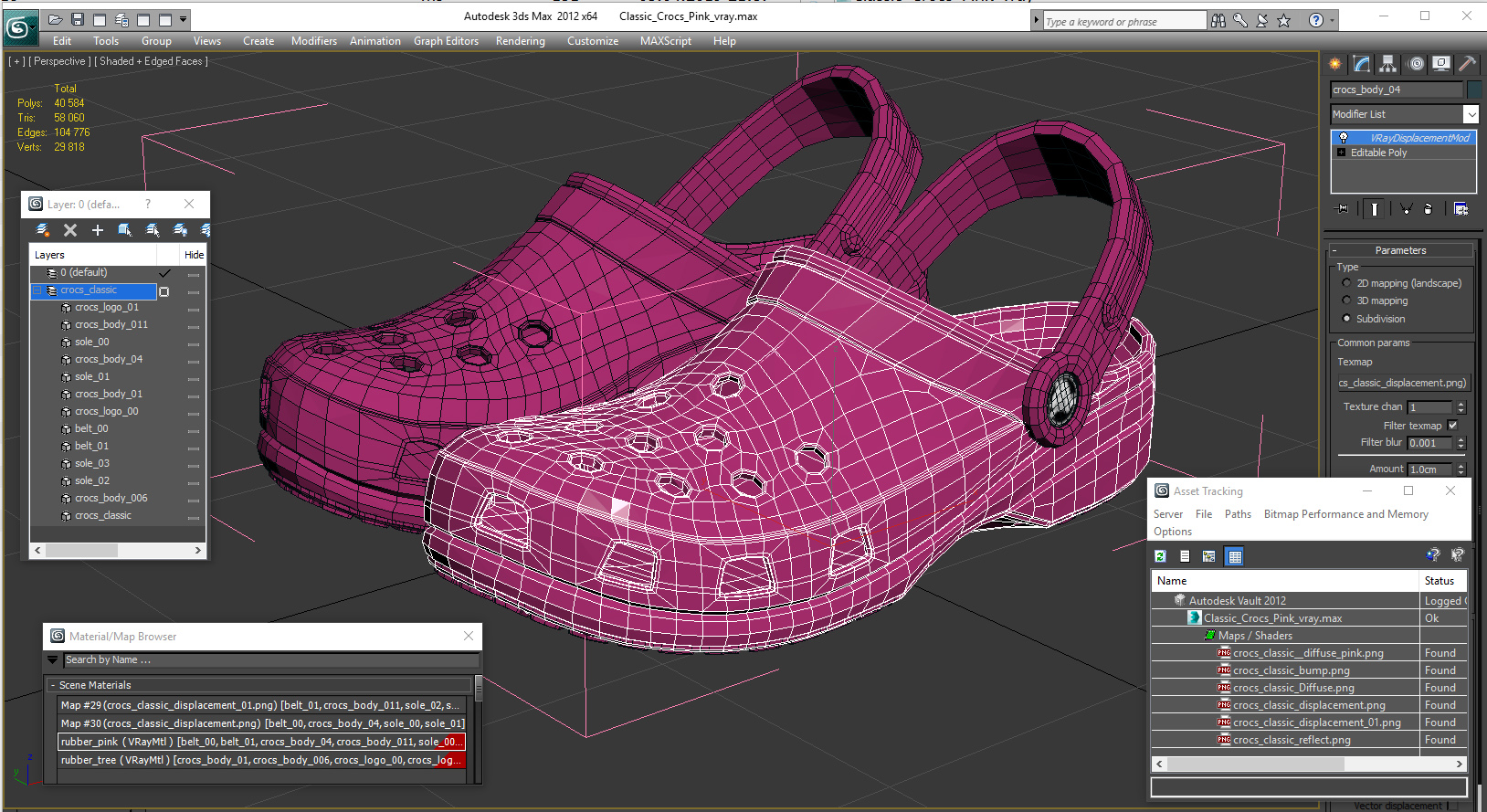Open the Utilities hammer panel tab
The width and height of the screenshot is (1487, 812).
pyautogui.click(x=1467, y=64)
